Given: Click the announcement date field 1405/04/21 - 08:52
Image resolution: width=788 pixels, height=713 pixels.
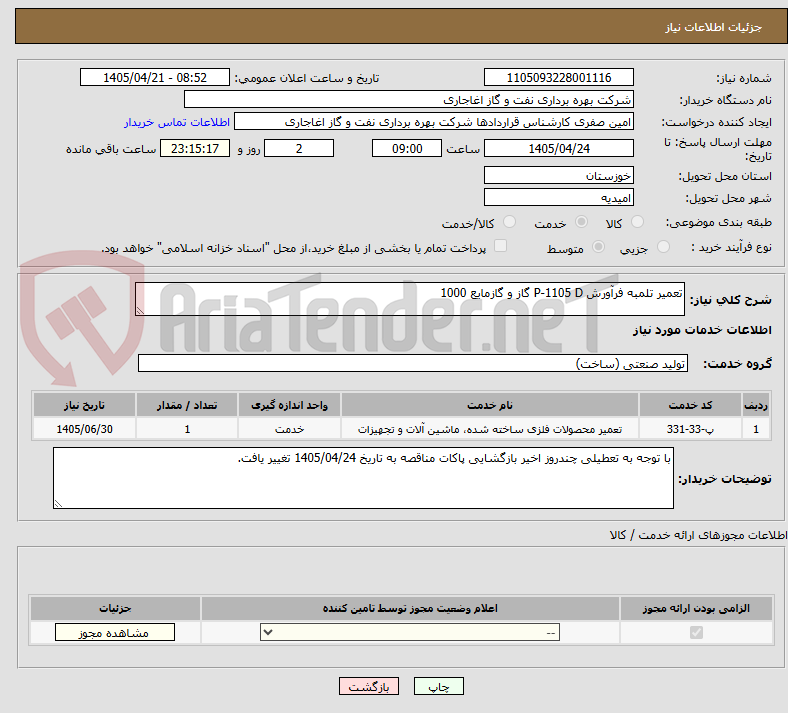Looking at the screenshot, I should coord(155,77).
